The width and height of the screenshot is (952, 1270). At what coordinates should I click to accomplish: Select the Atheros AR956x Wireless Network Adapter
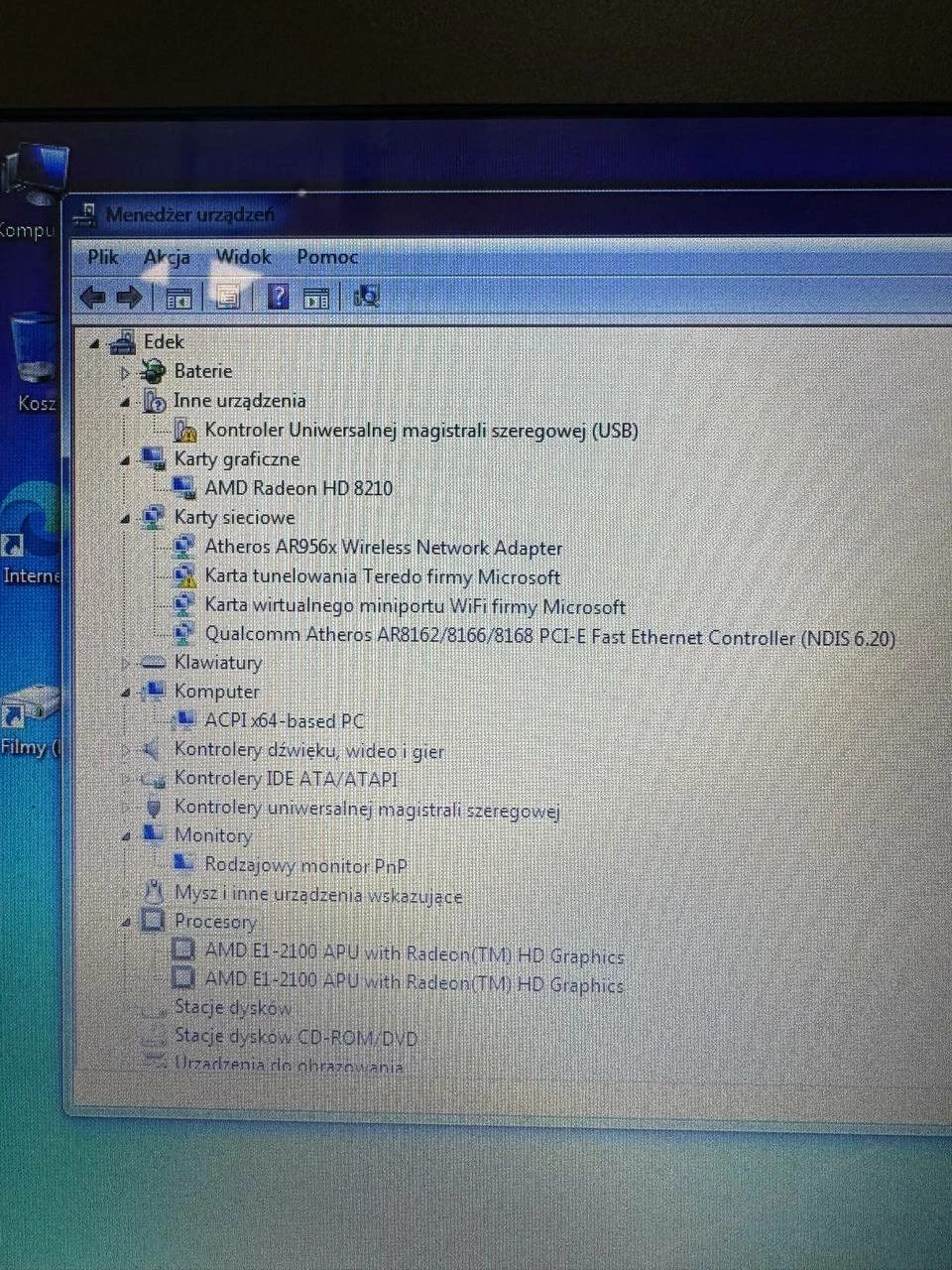pos(383,547)
